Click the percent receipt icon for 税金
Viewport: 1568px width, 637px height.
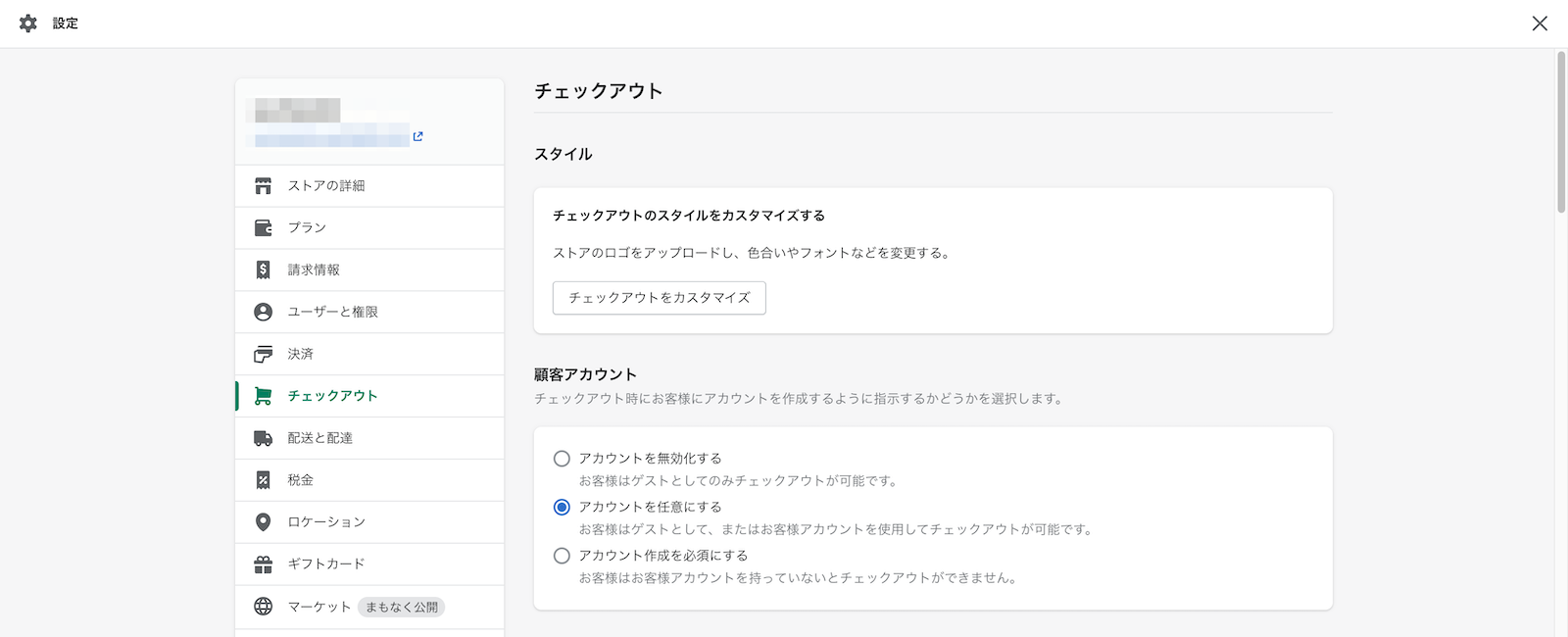263,480
